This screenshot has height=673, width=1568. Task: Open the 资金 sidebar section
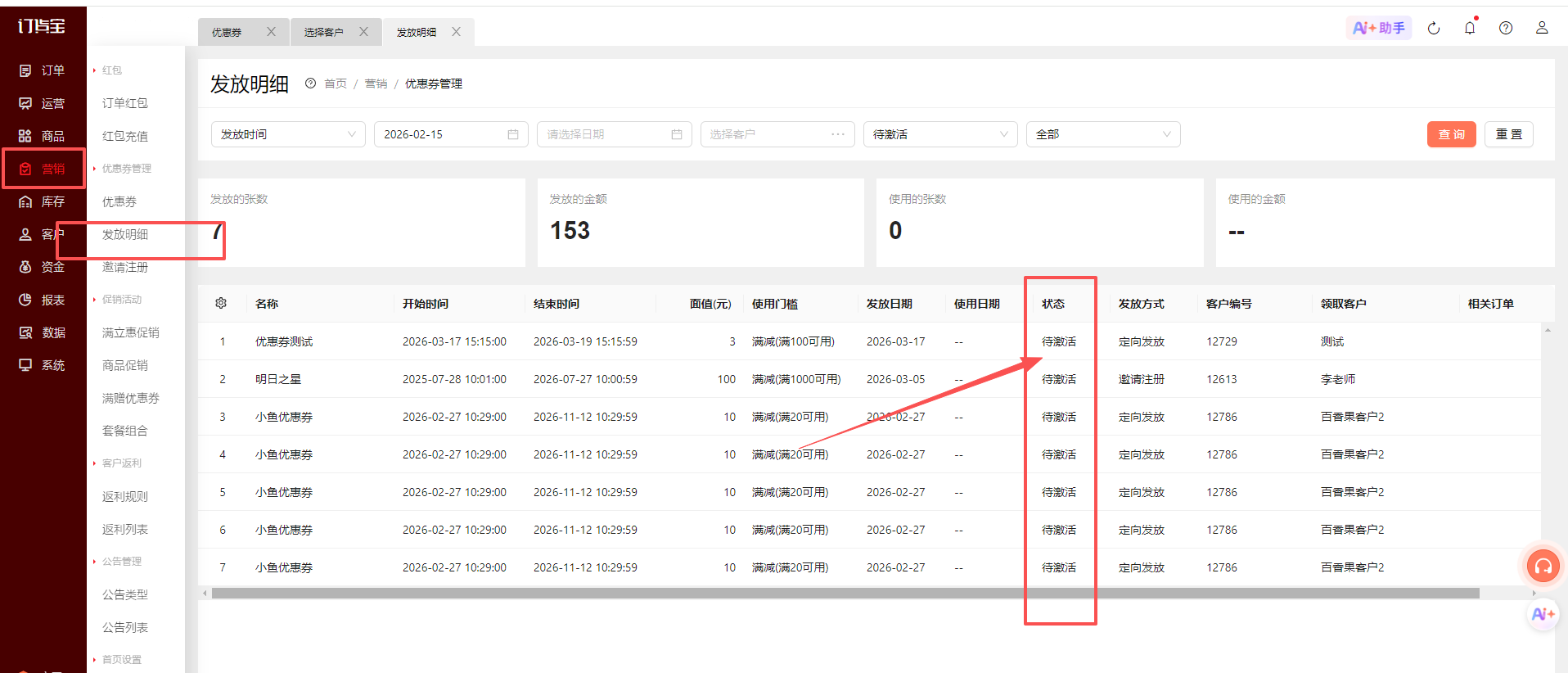coord(43,267)
